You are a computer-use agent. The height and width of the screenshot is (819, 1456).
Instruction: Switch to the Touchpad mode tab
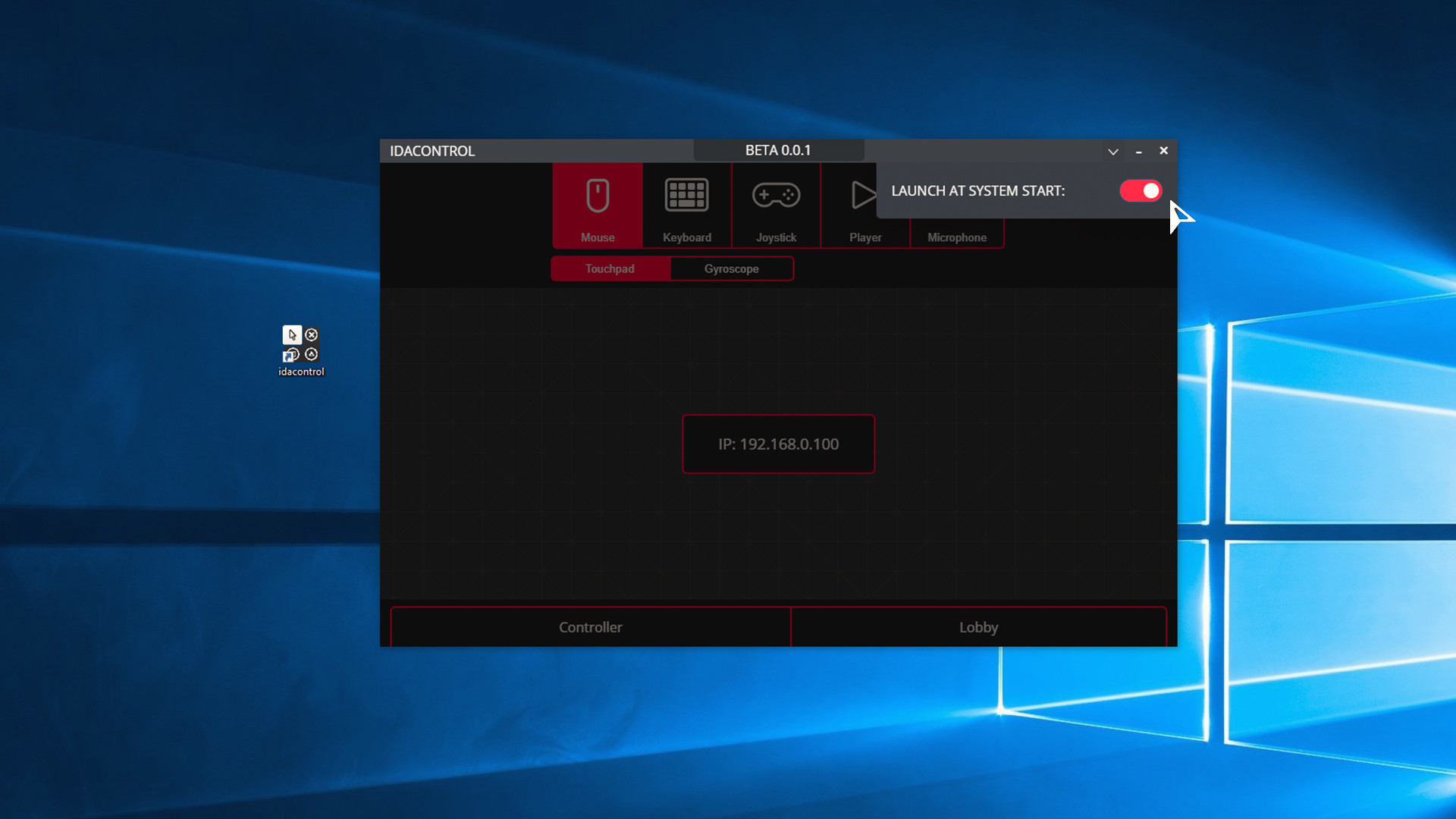pyautogui.click(x=610, y=268)
